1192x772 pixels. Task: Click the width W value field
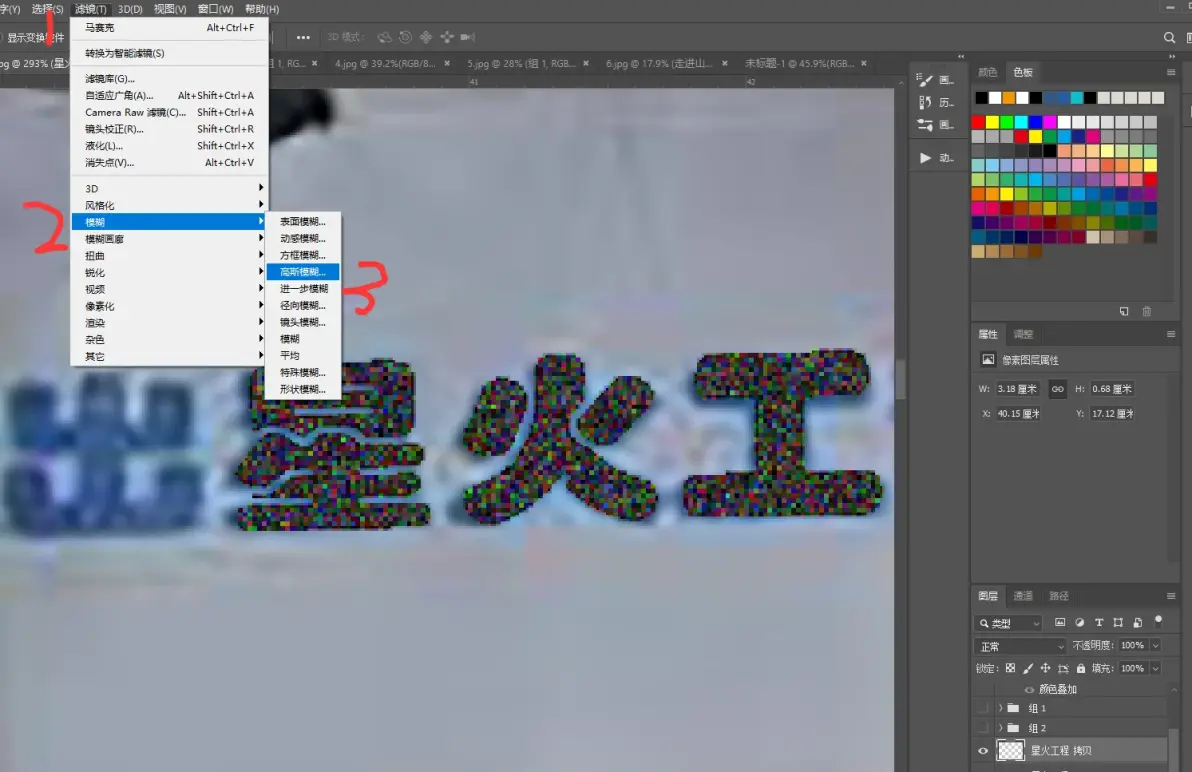pyautogui.click(x=1018, y=389)
